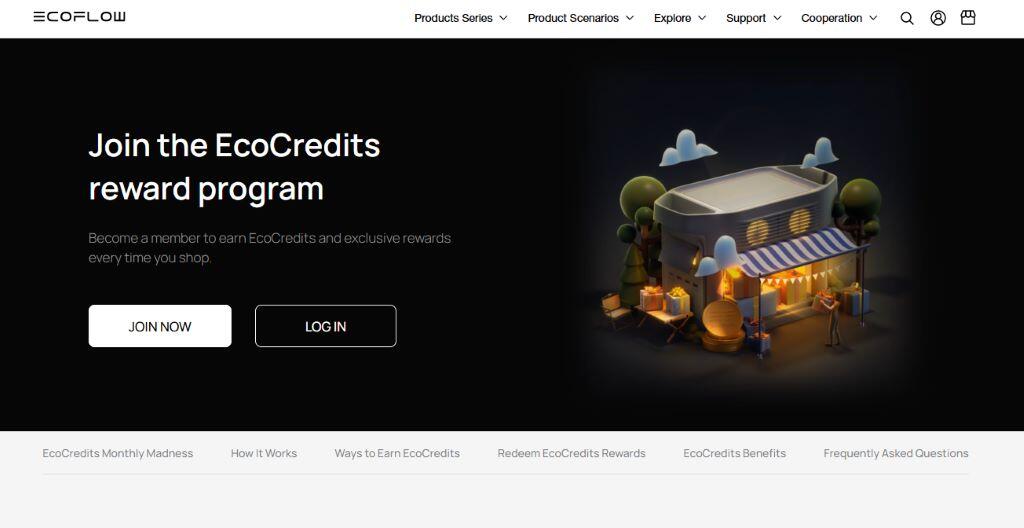Screen dimensions: 1024x528
Task: Select the How It Works tab
Action: pos(264,453)
